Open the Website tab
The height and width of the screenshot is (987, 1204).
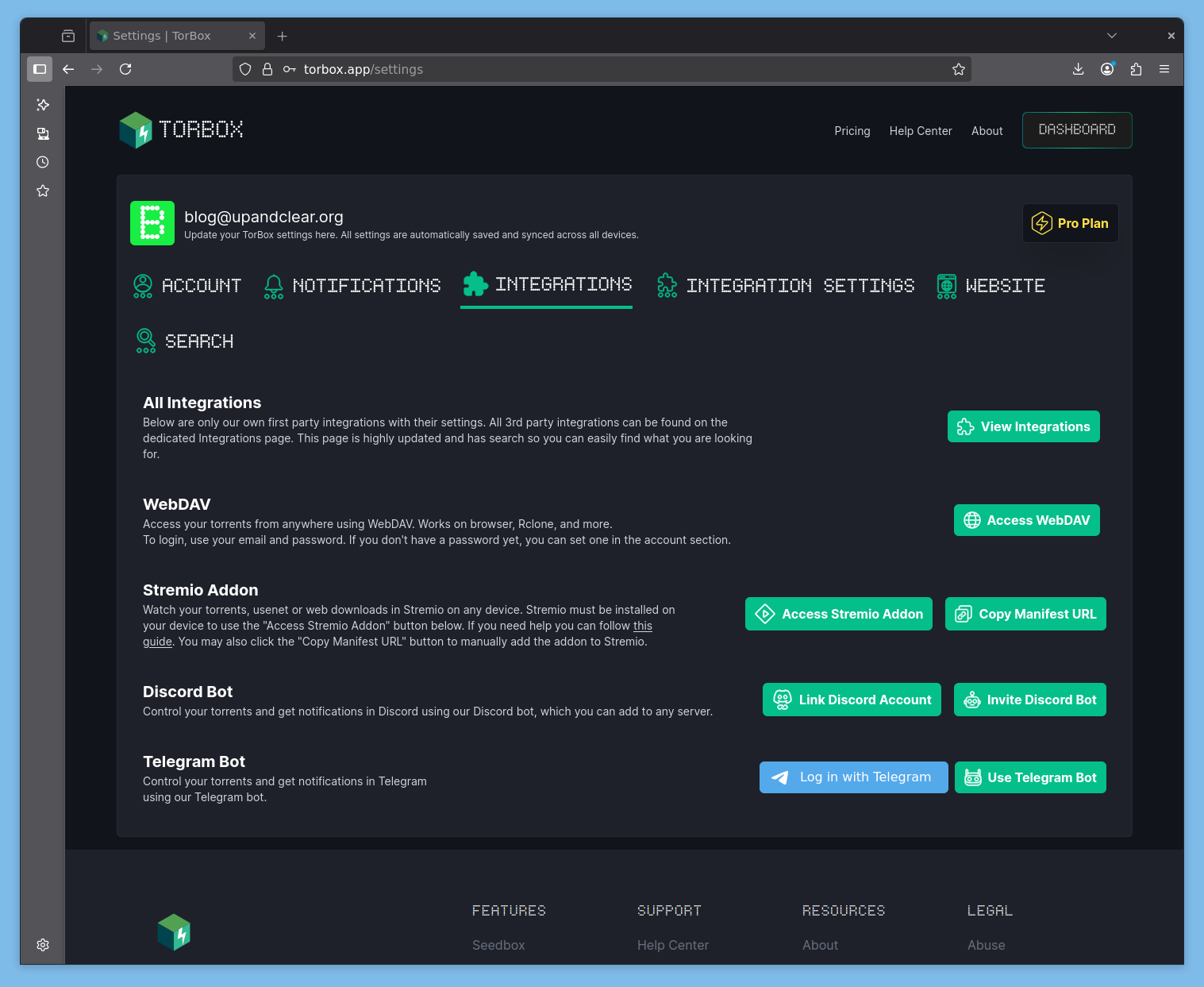(x=991, y=286)
